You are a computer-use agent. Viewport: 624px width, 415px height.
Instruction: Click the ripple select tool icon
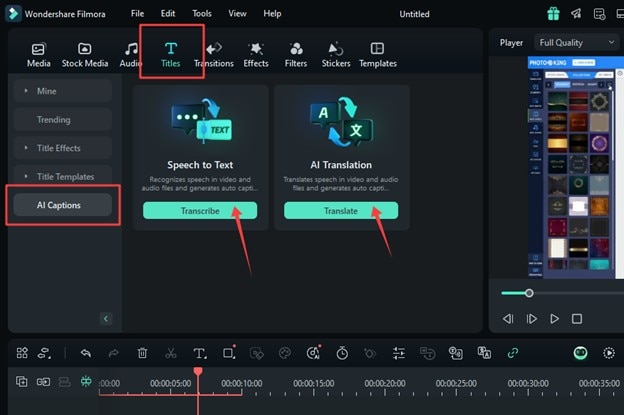44,353
